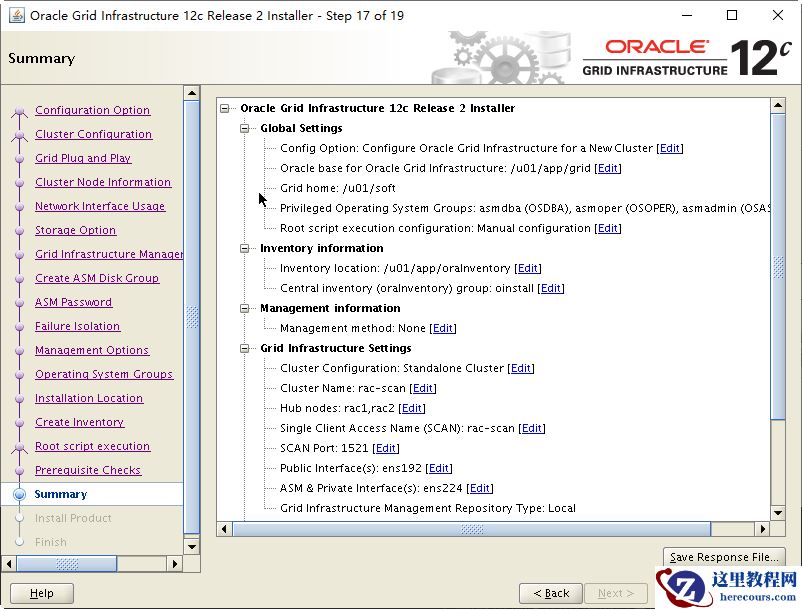Edit the Management method
The width and height of the screenshot is (802, 609).
(443, 328)
